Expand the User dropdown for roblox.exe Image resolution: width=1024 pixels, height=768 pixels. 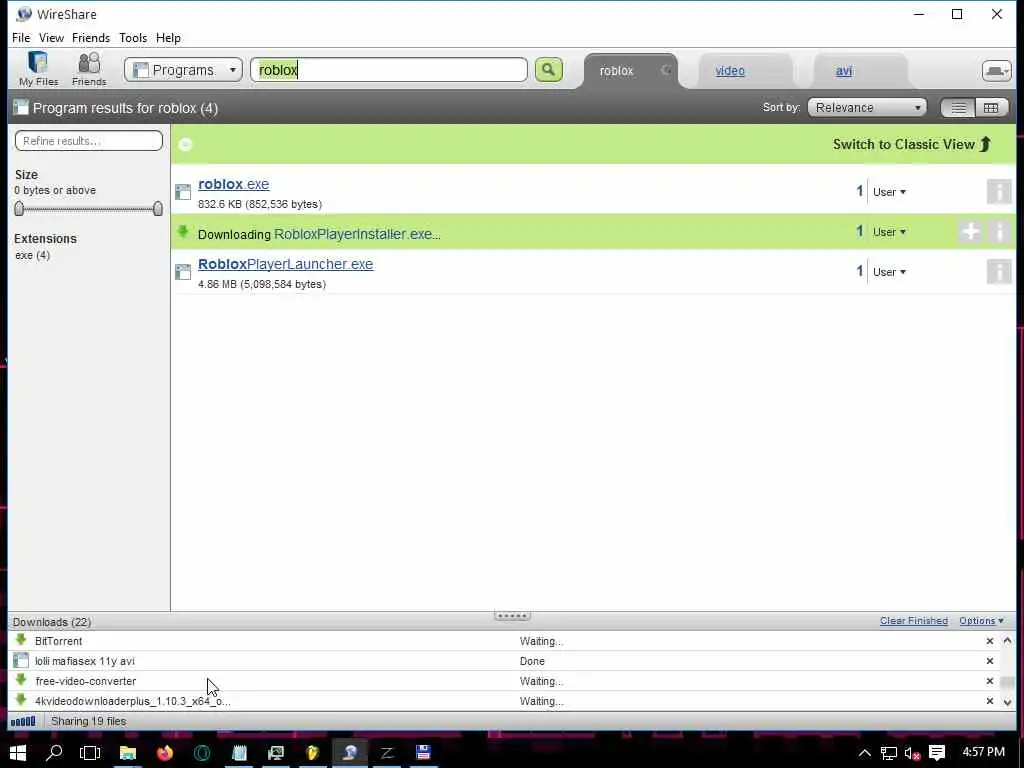(x=889, y=192)
